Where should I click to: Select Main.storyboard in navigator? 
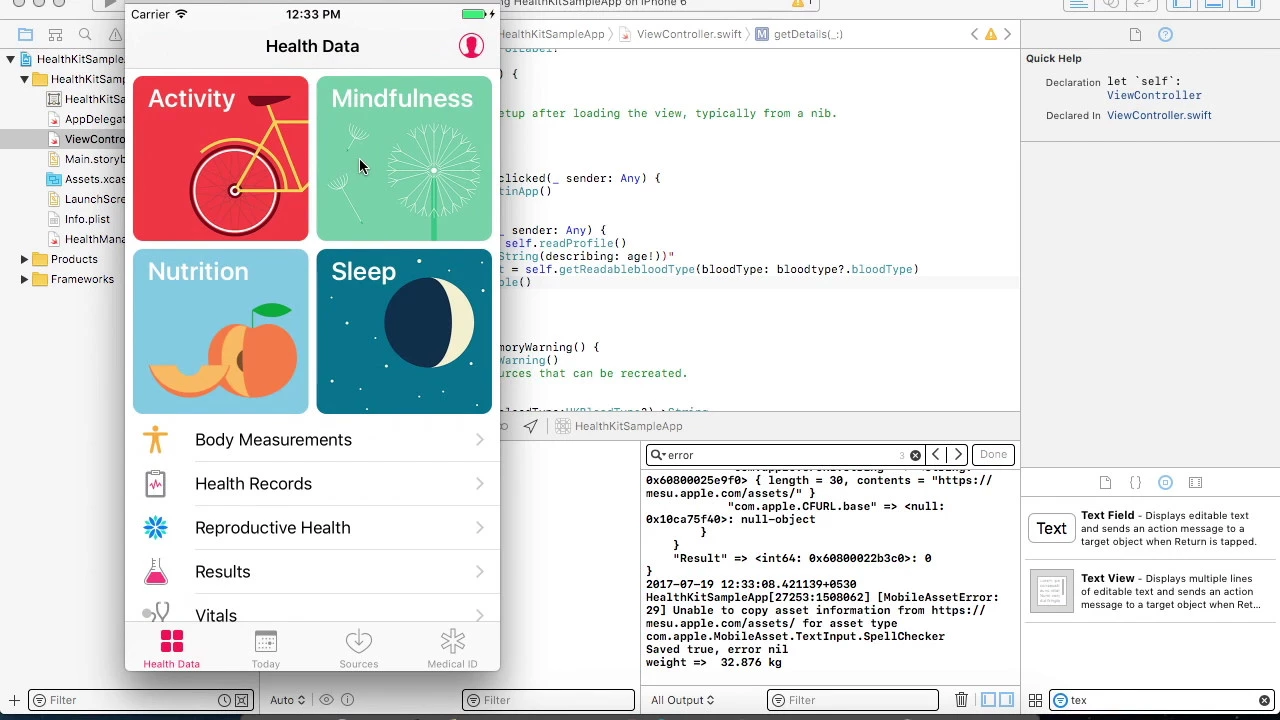(86, 159)
